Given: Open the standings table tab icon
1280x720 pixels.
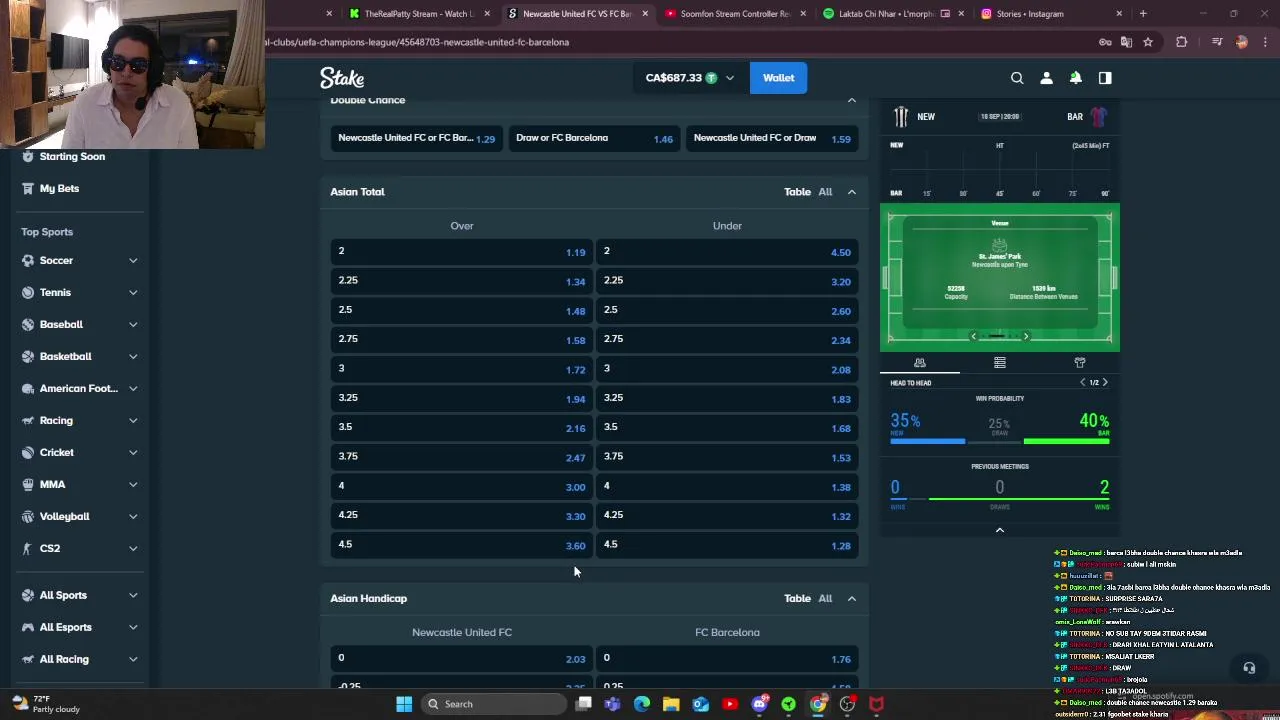Looking at the screenshot, I should [1000, 362].
